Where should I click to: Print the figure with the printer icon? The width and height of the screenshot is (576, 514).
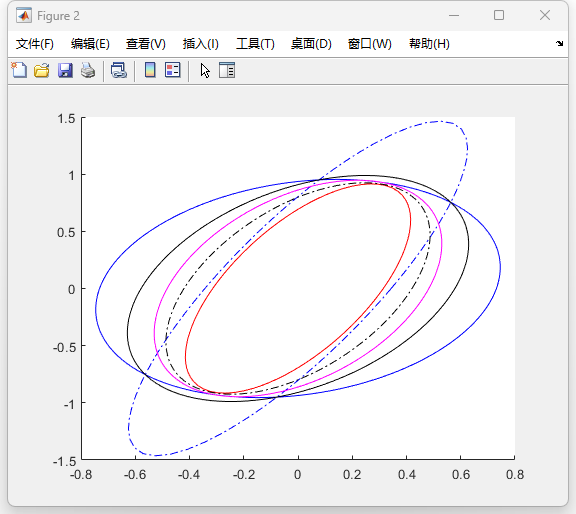click(88, 70)
